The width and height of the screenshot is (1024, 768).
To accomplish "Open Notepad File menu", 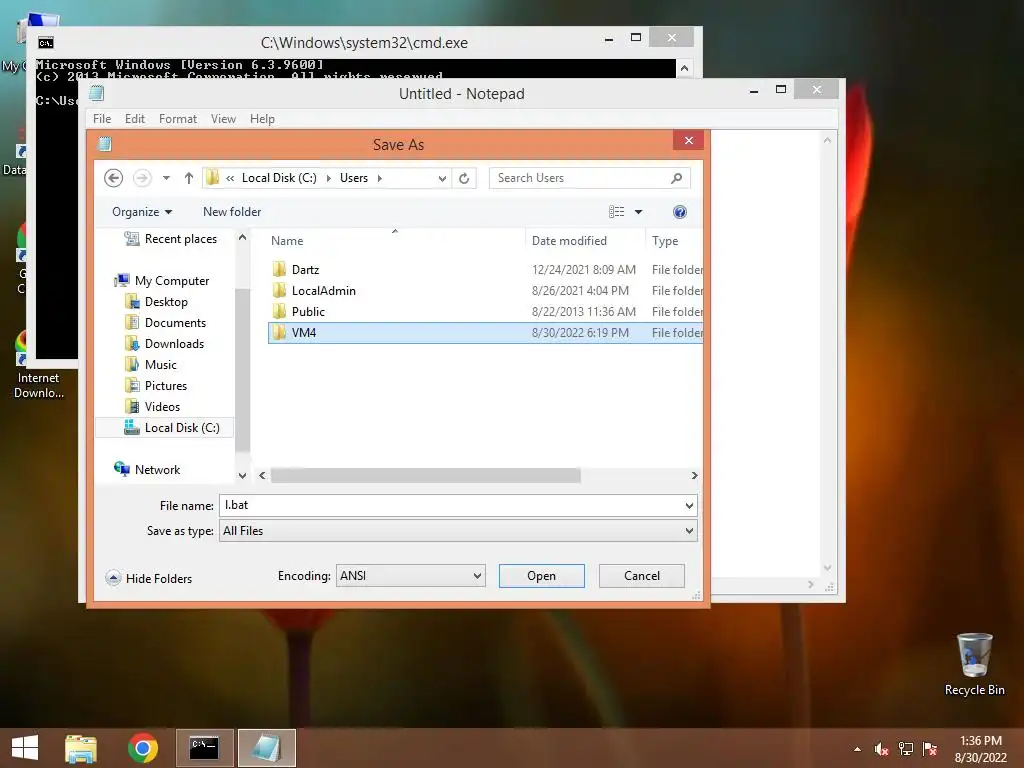I will (x=102, y=119).
